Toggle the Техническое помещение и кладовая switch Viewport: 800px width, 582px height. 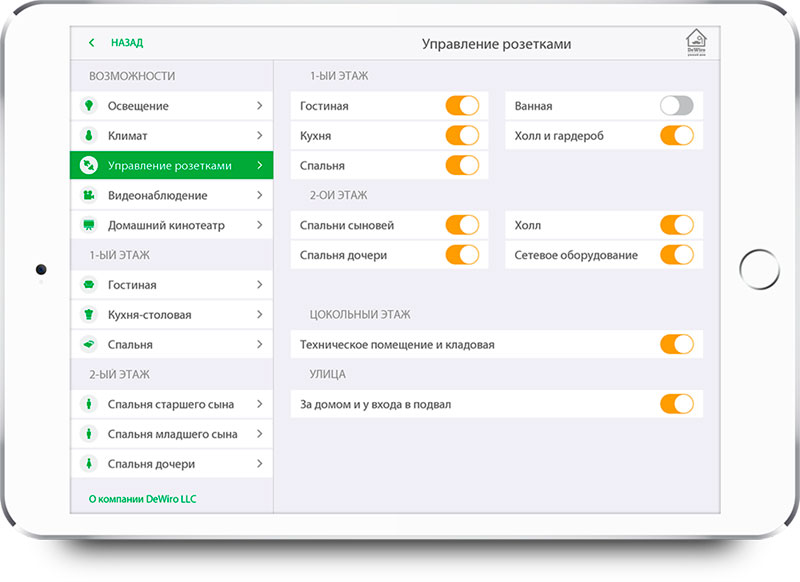[x=677, y=344]
